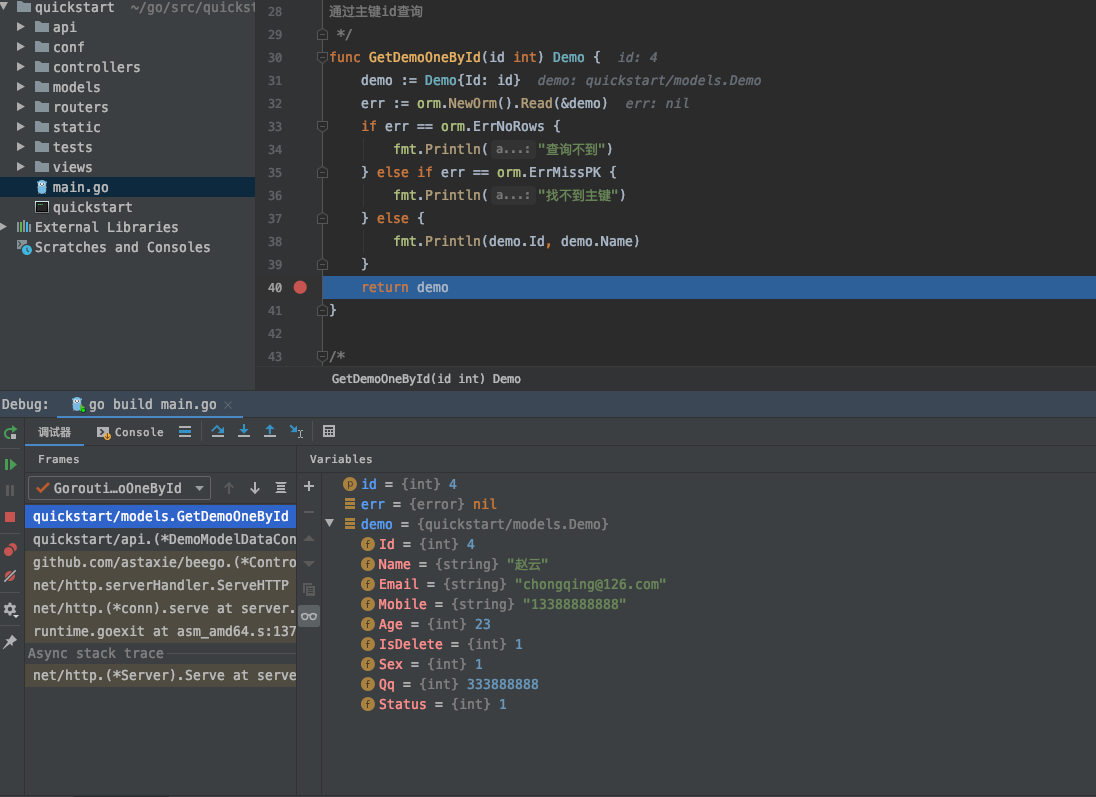Stop the debug session with the red square
1096x797 pixels.
click(x=11, y=516)
